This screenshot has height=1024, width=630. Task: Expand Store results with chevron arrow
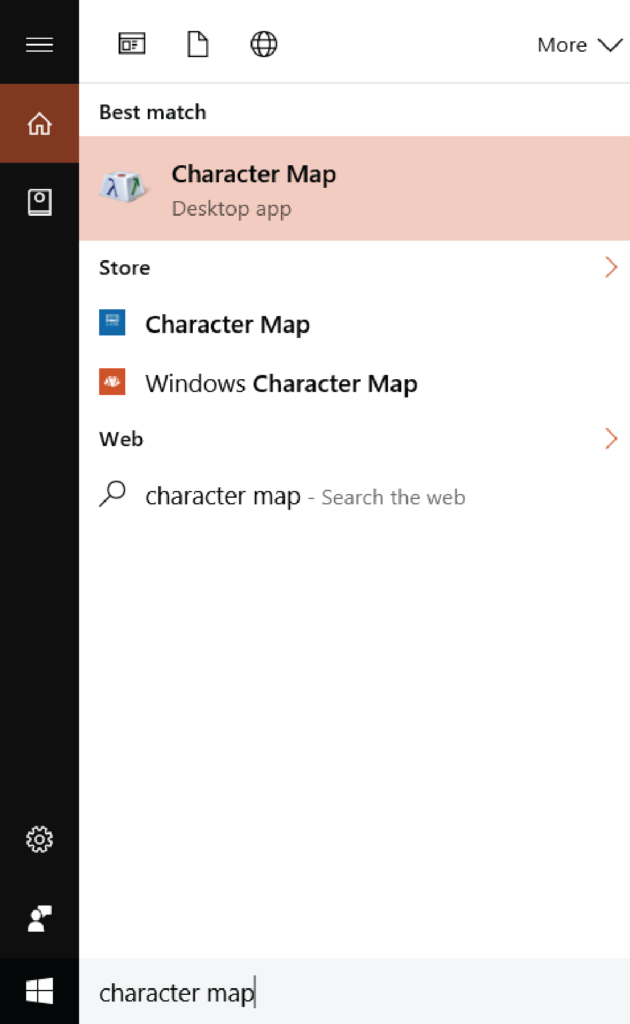[611, 267]
